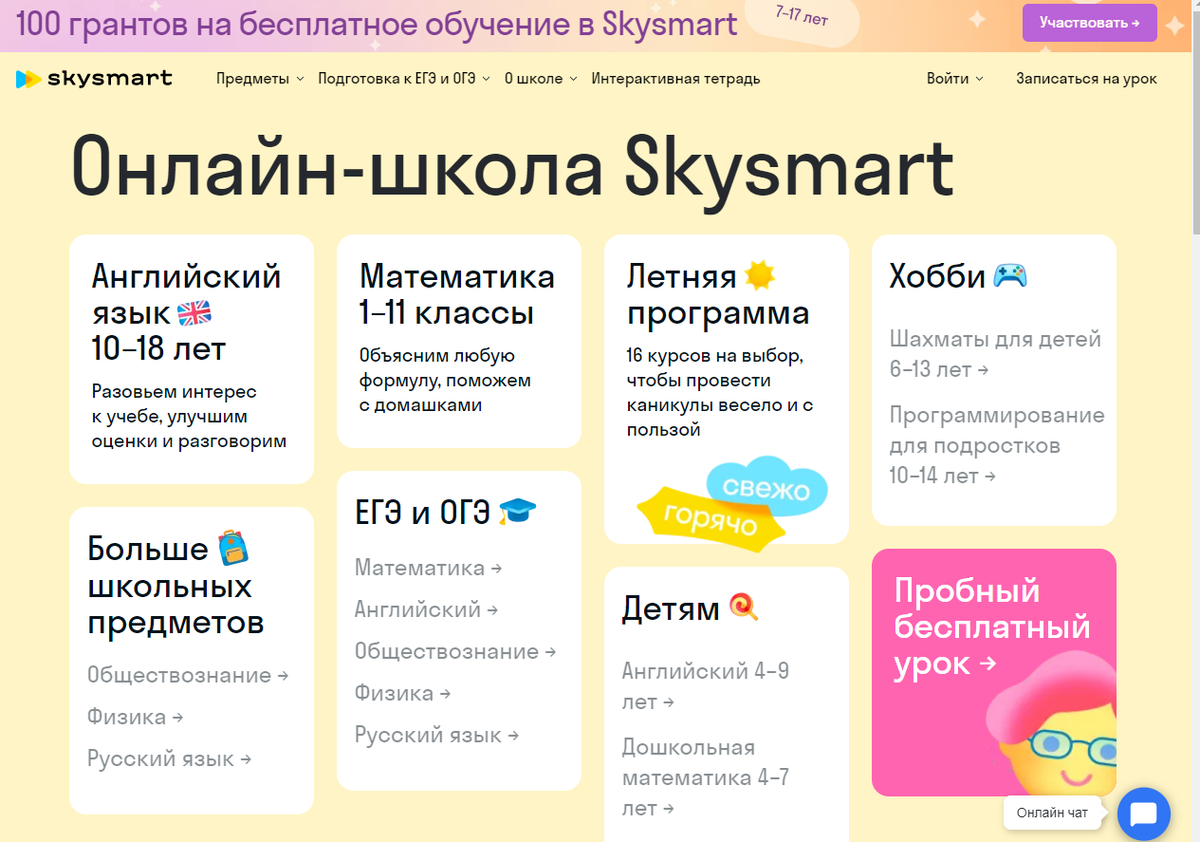Click the 7–17 лет banner badge

[x=801, y=17]
